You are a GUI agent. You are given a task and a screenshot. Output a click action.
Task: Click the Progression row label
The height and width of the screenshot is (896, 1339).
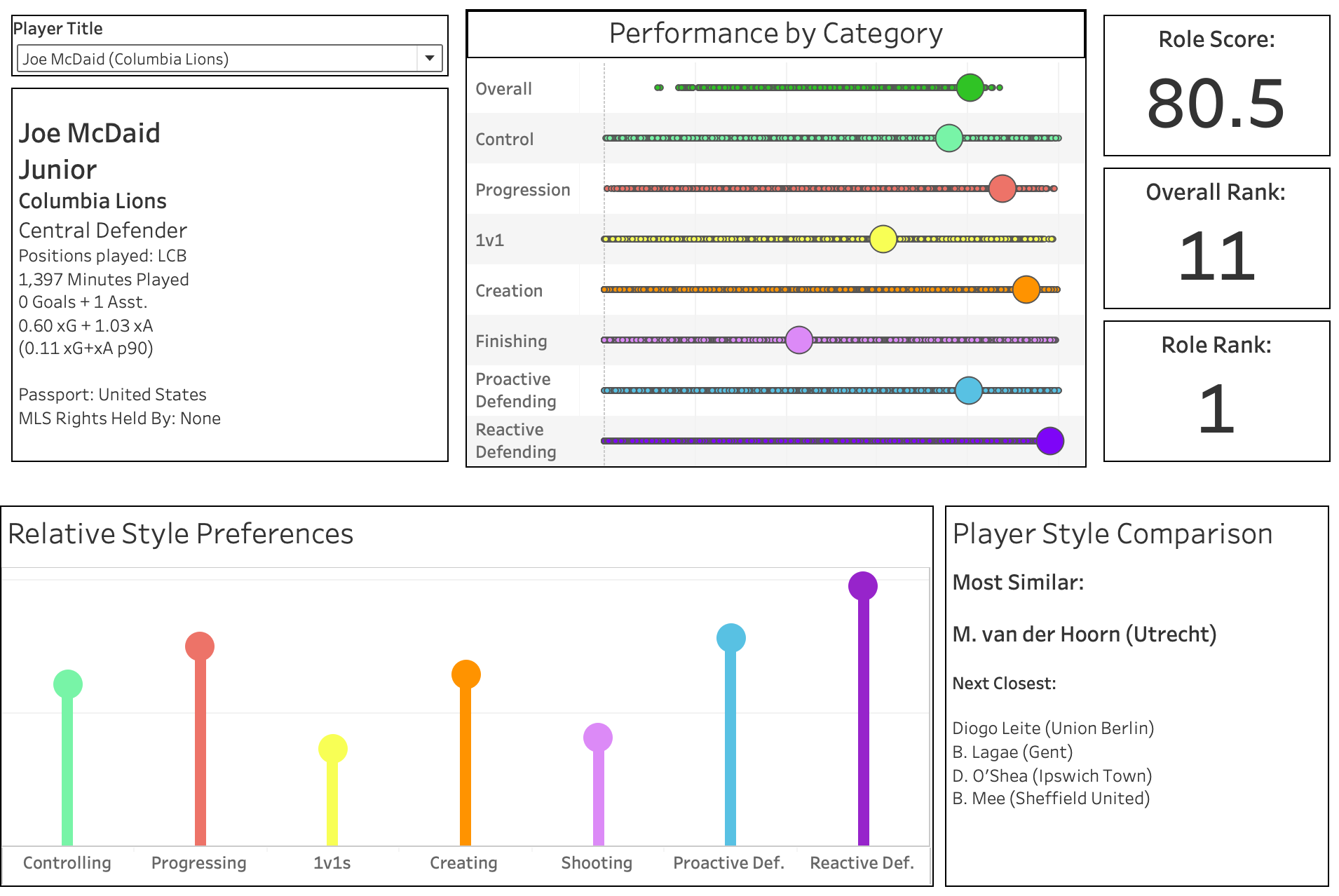tap(523, 190)
